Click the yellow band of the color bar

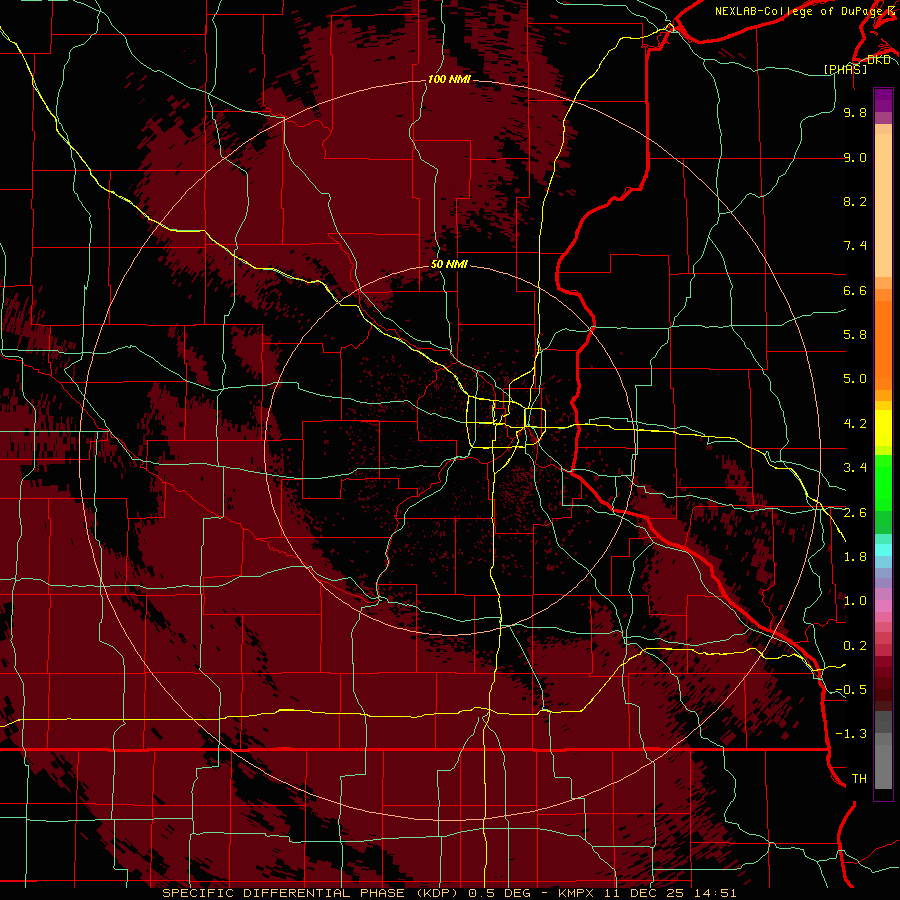(x=883, y=428)
